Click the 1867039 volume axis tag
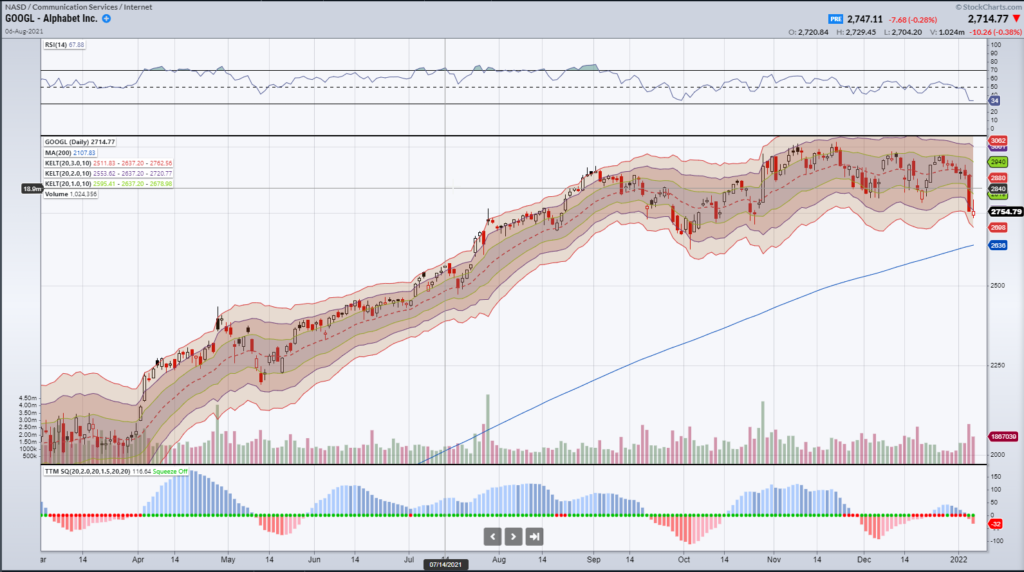 click(x=1004, y=436)
